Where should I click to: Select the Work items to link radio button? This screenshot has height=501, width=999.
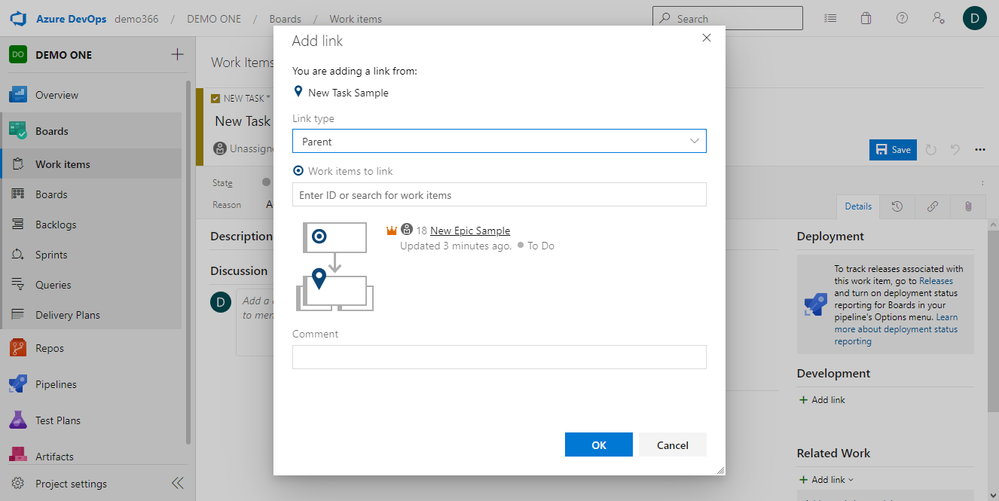[x=298, y=171]
